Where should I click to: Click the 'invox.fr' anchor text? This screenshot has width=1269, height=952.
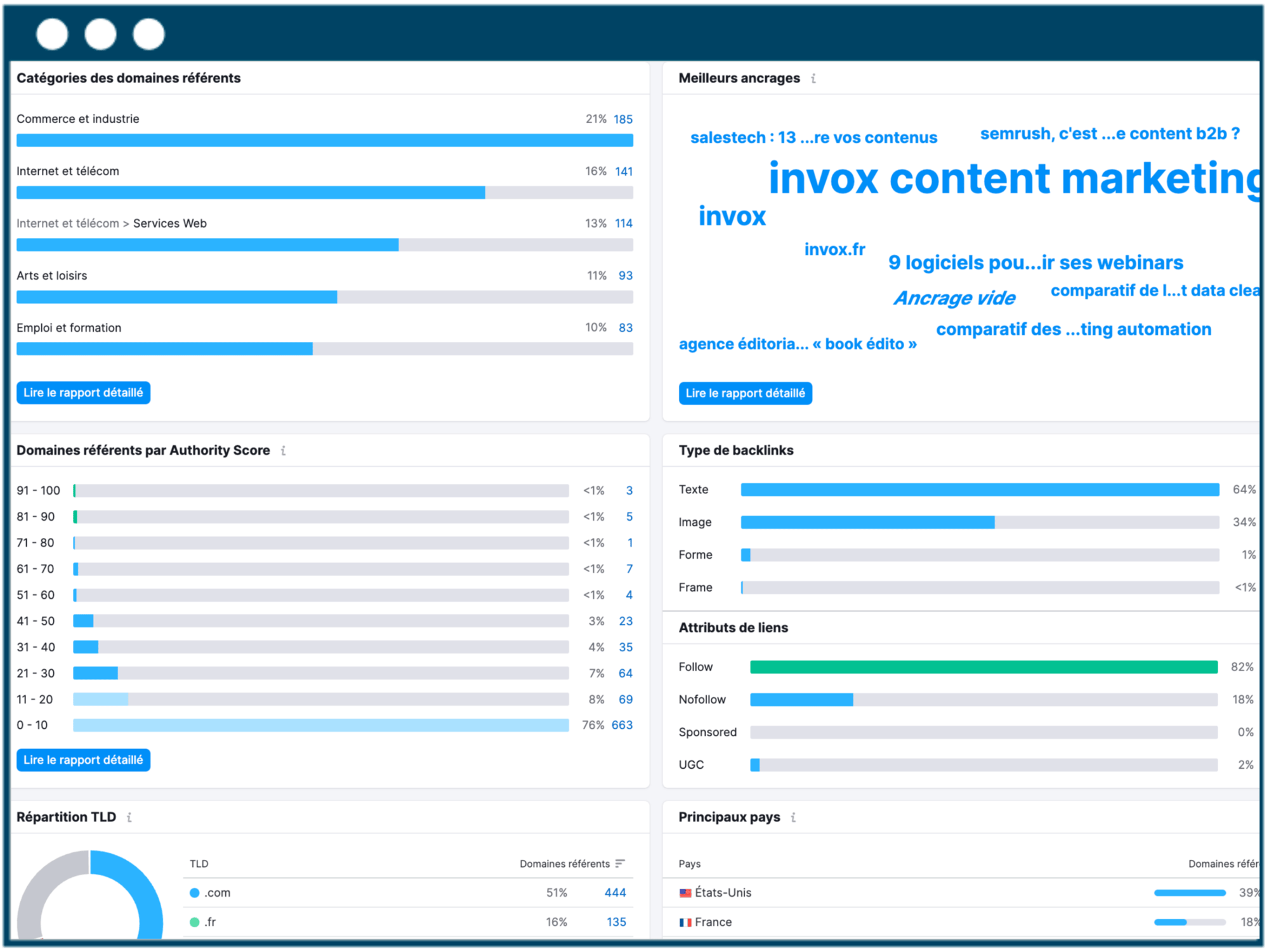pyautogui.click(x=835, y=250)
